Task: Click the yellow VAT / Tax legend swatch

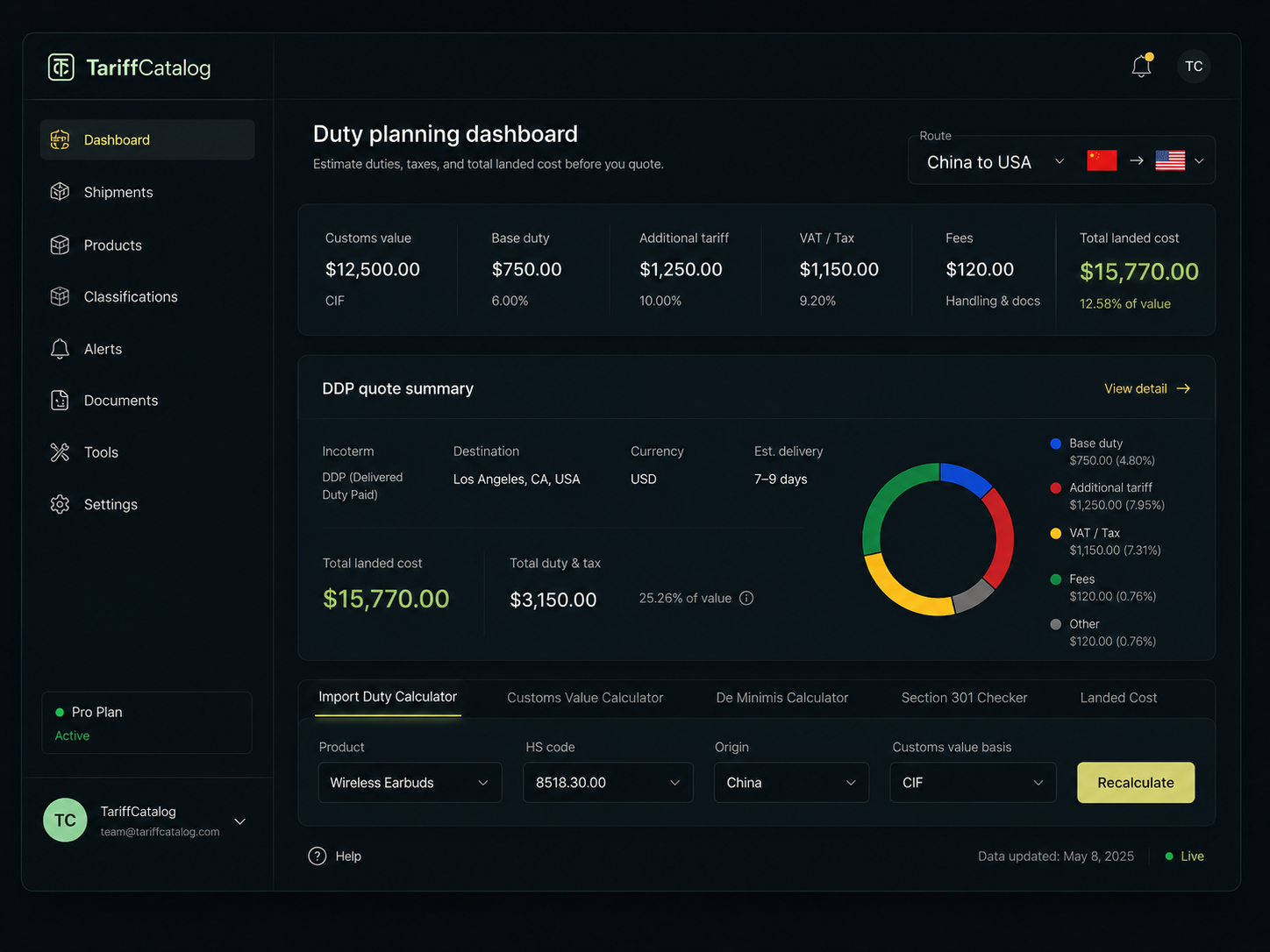Action: [x=1056, y=533]
